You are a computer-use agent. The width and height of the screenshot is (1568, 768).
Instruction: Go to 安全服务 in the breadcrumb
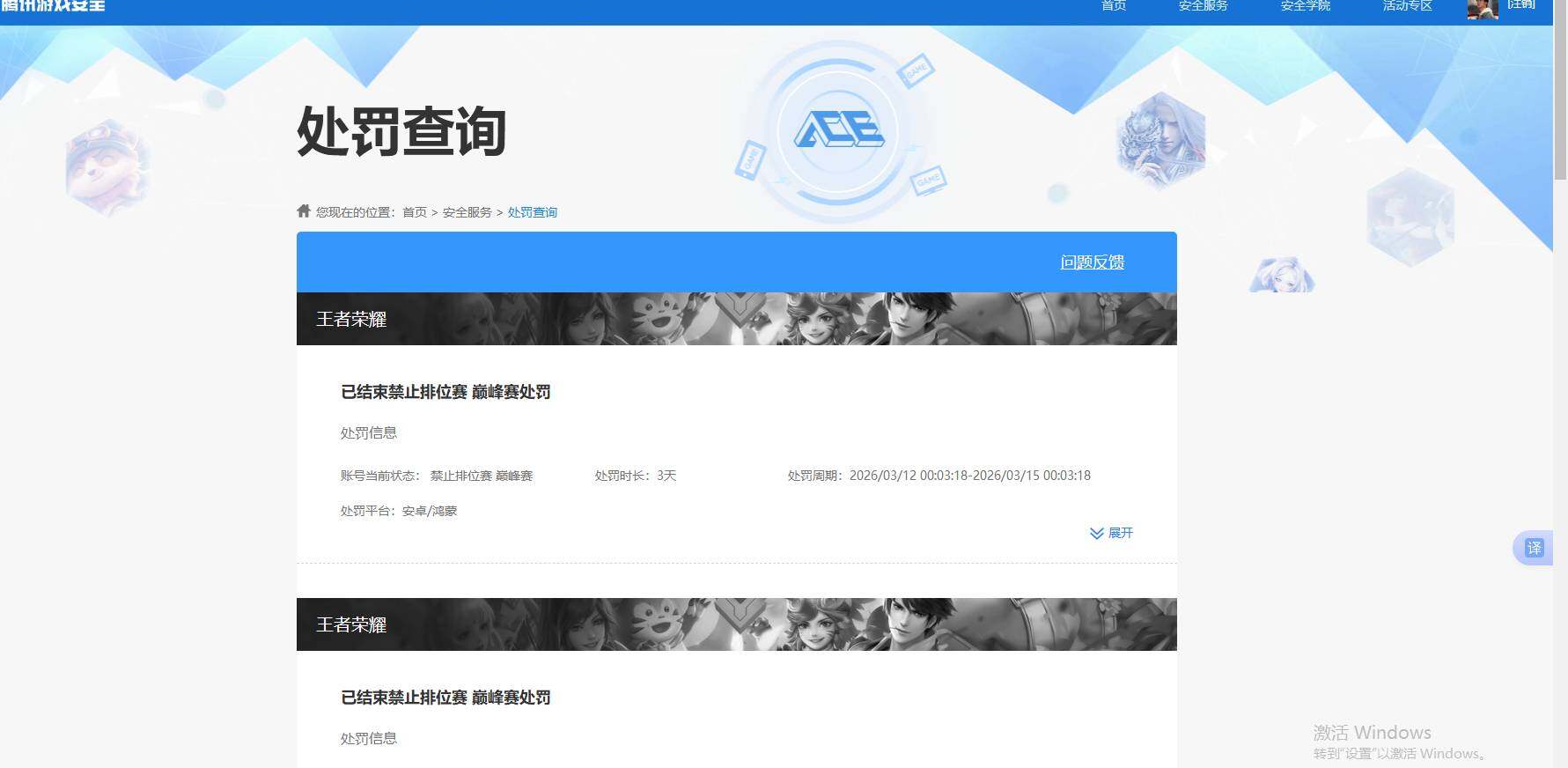[467, 212]
